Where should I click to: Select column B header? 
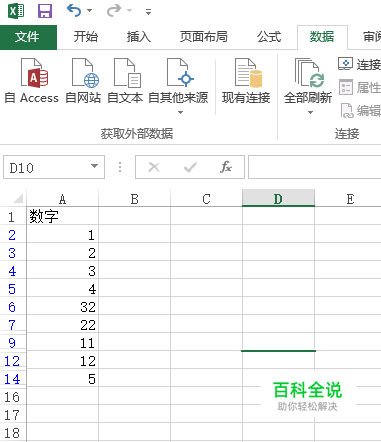[134, 199]
